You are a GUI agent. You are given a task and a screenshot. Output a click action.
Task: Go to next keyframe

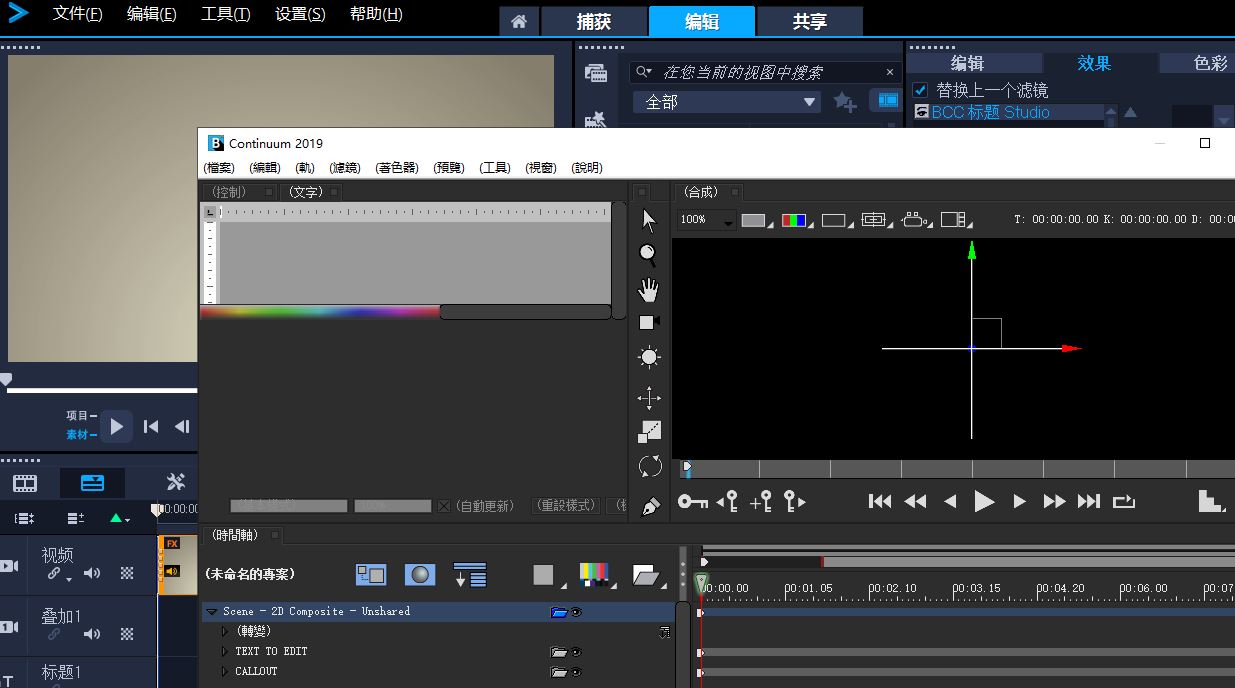click(795, 501)
